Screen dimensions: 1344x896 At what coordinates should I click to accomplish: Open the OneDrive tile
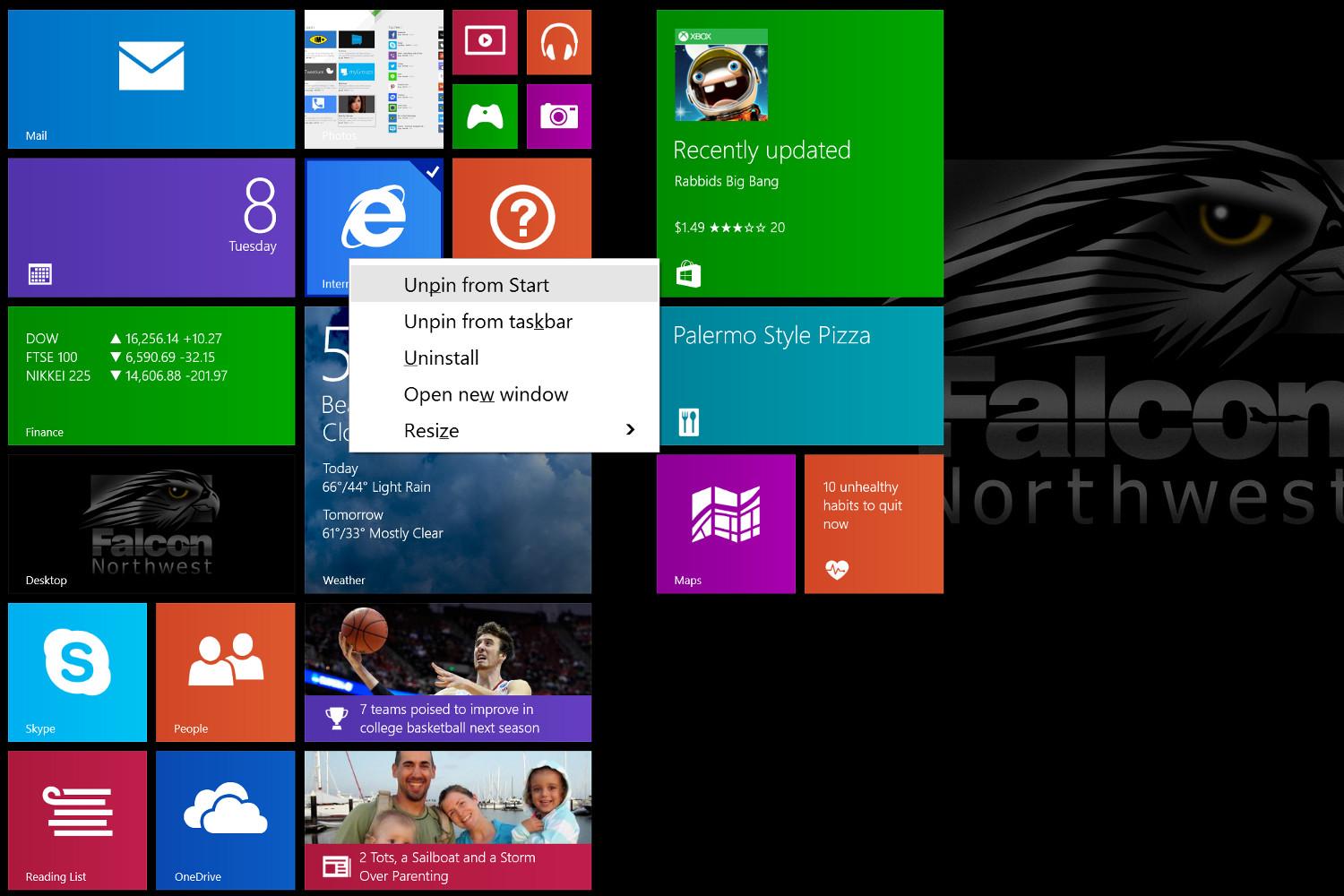click(226, 821)
